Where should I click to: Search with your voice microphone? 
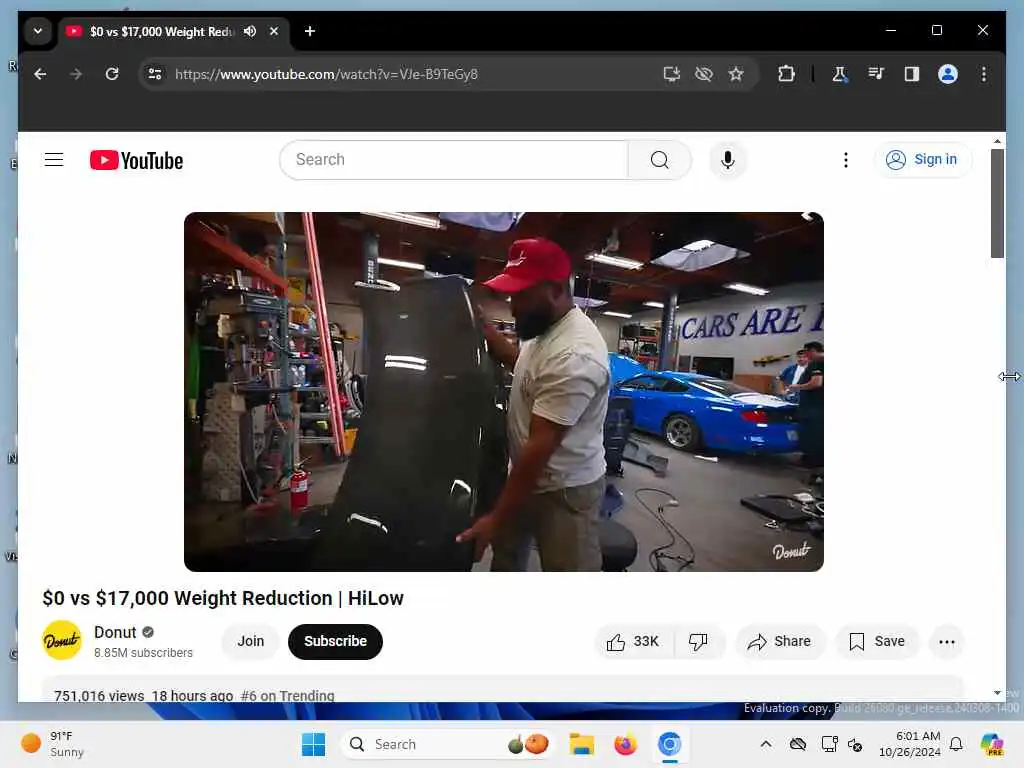pyautogui.click(x=728, y=160)
